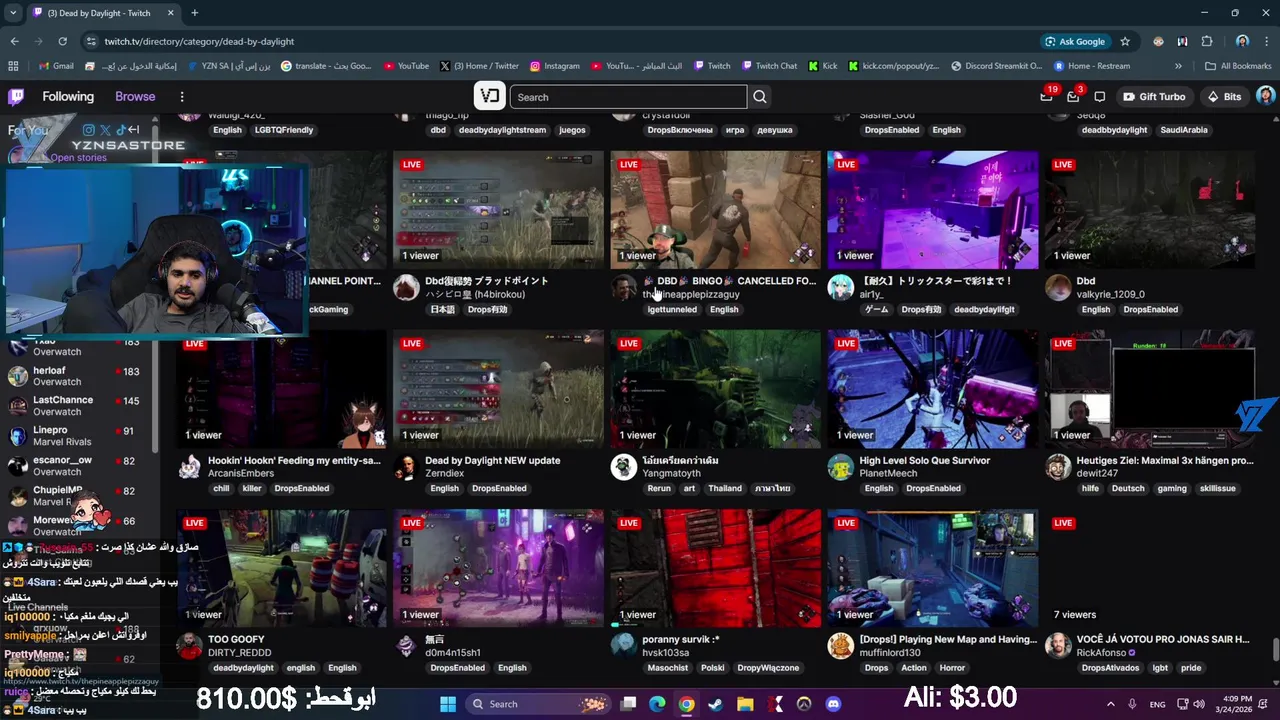Viewport: 1280px width, 720px height.
Task: Open escanor__ow channel in the sidebar
Action: point(78,466)
